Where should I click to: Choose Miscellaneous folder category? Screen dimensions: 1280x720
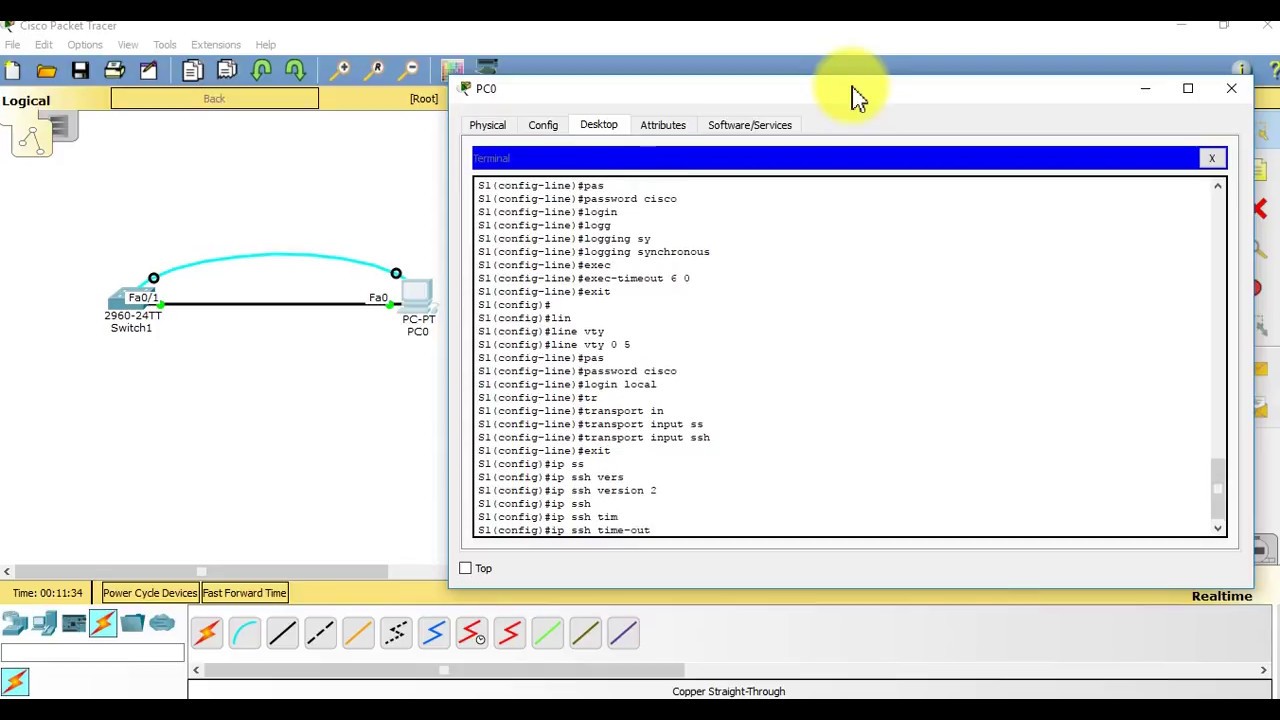132,623
